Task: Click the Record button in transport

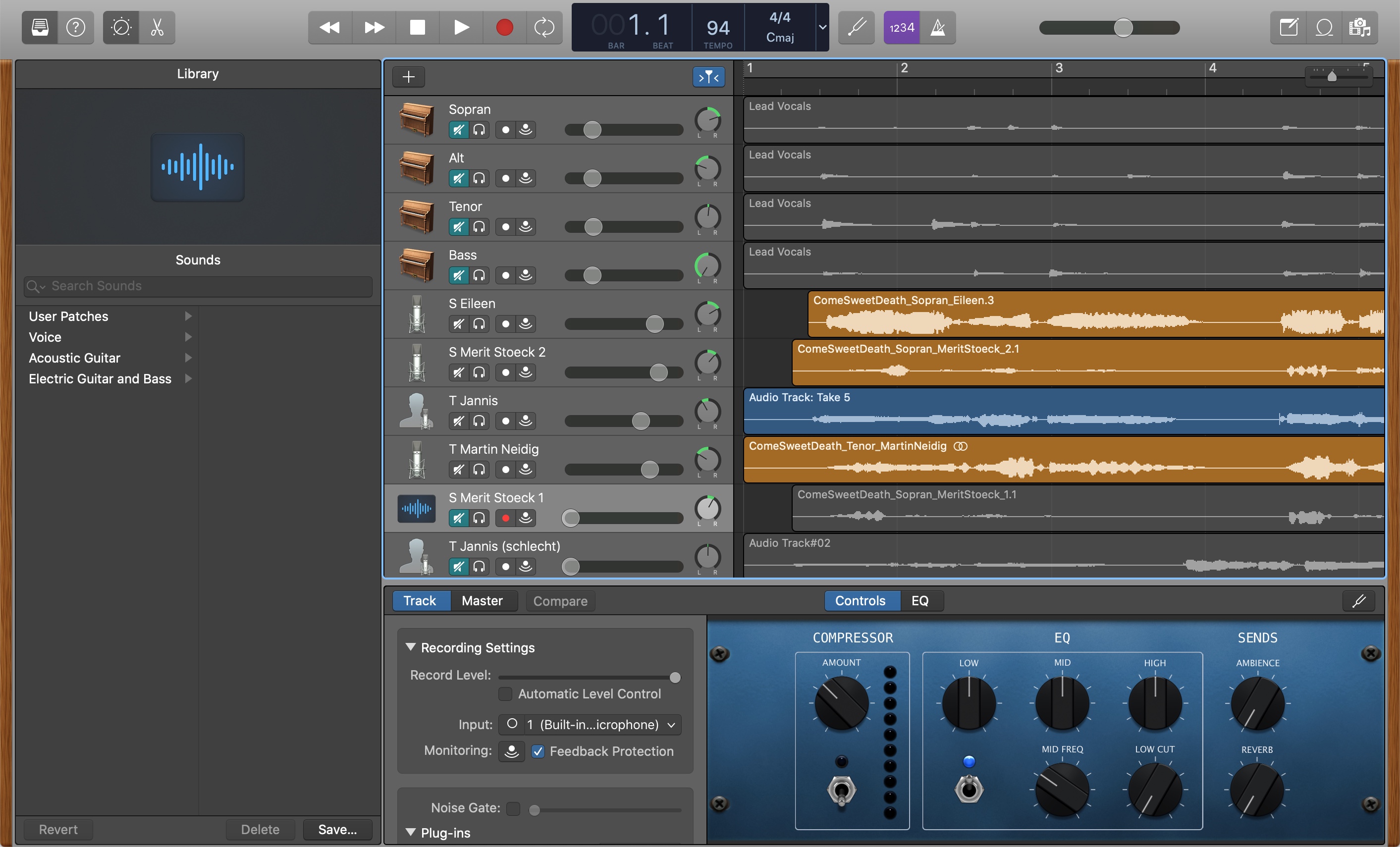Action: point(504,27)
